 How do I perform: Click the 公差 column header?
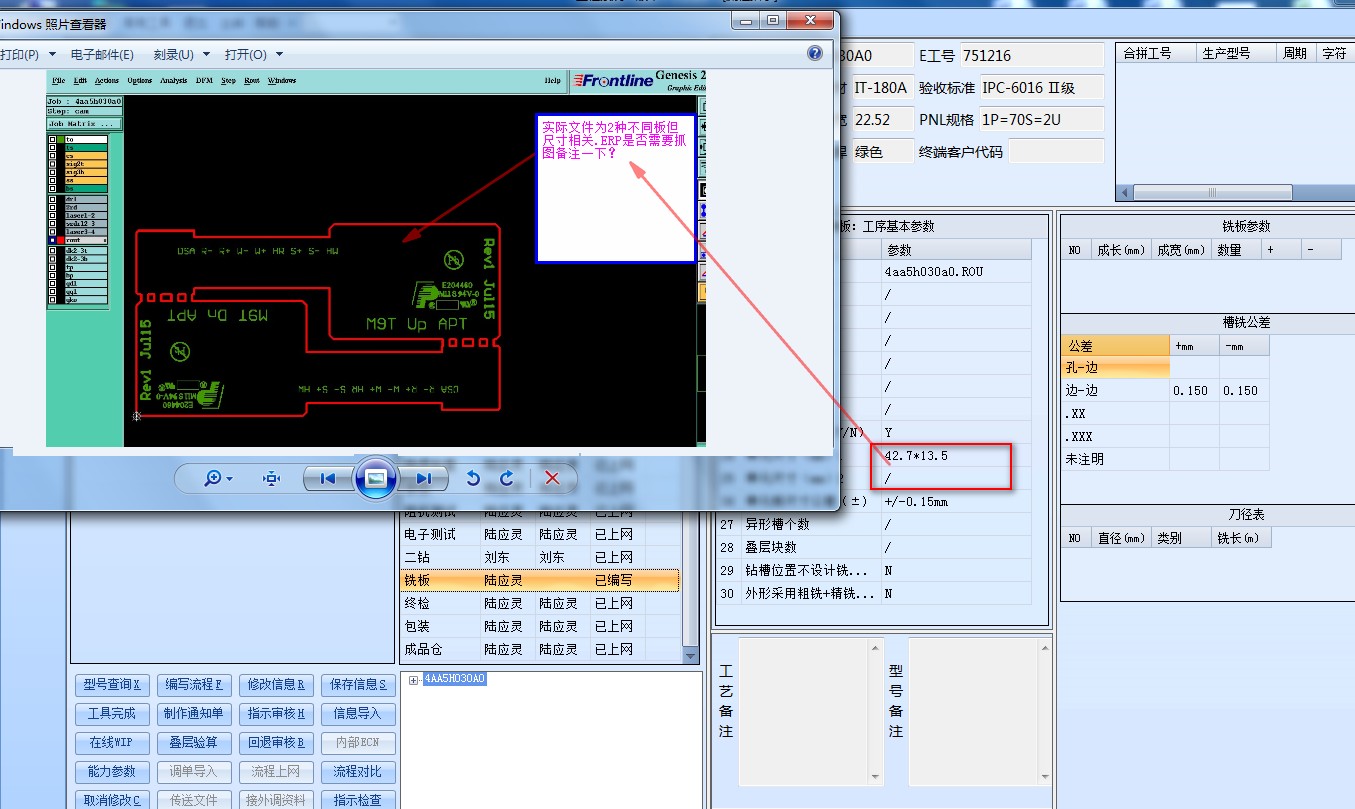[x=1115, y=345]
